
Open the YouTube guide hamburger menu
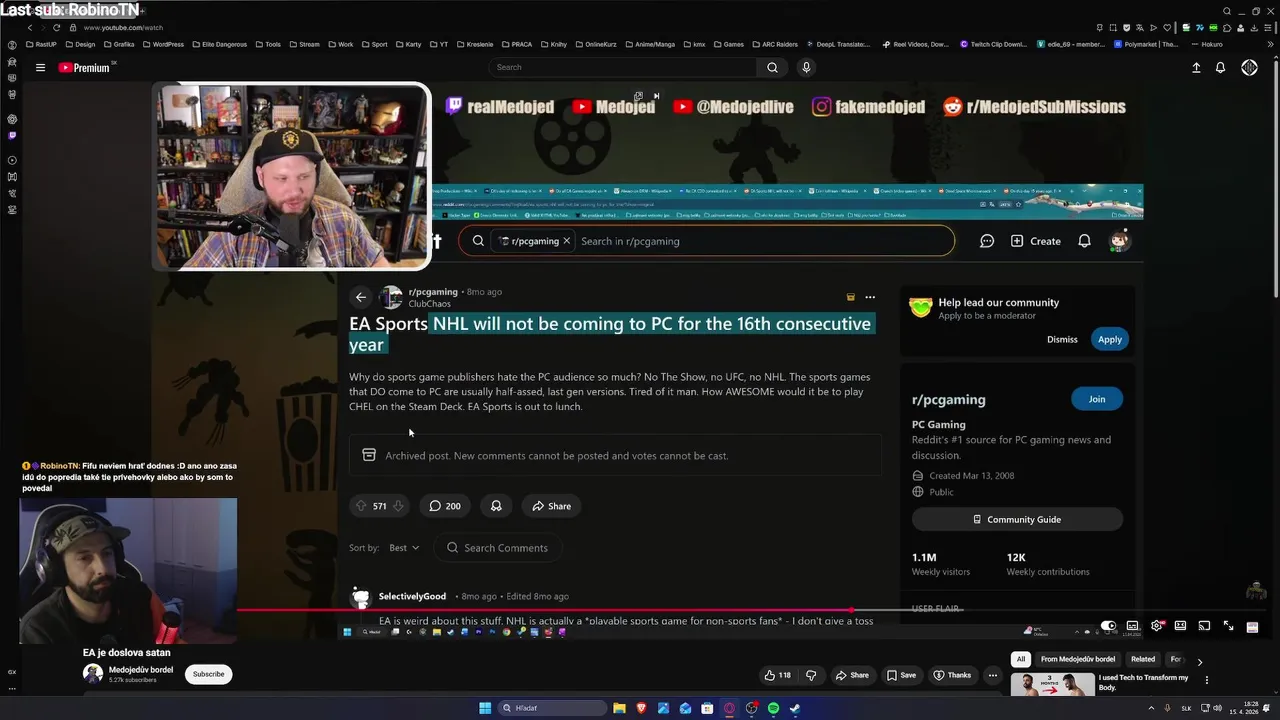(40, 67)
